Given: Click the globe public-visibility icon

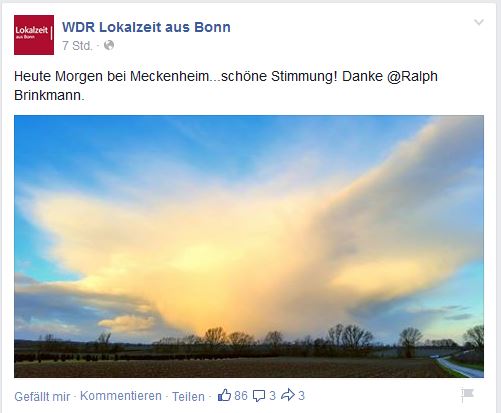Looking at the screenshot, I should click(x=109, y=45).
